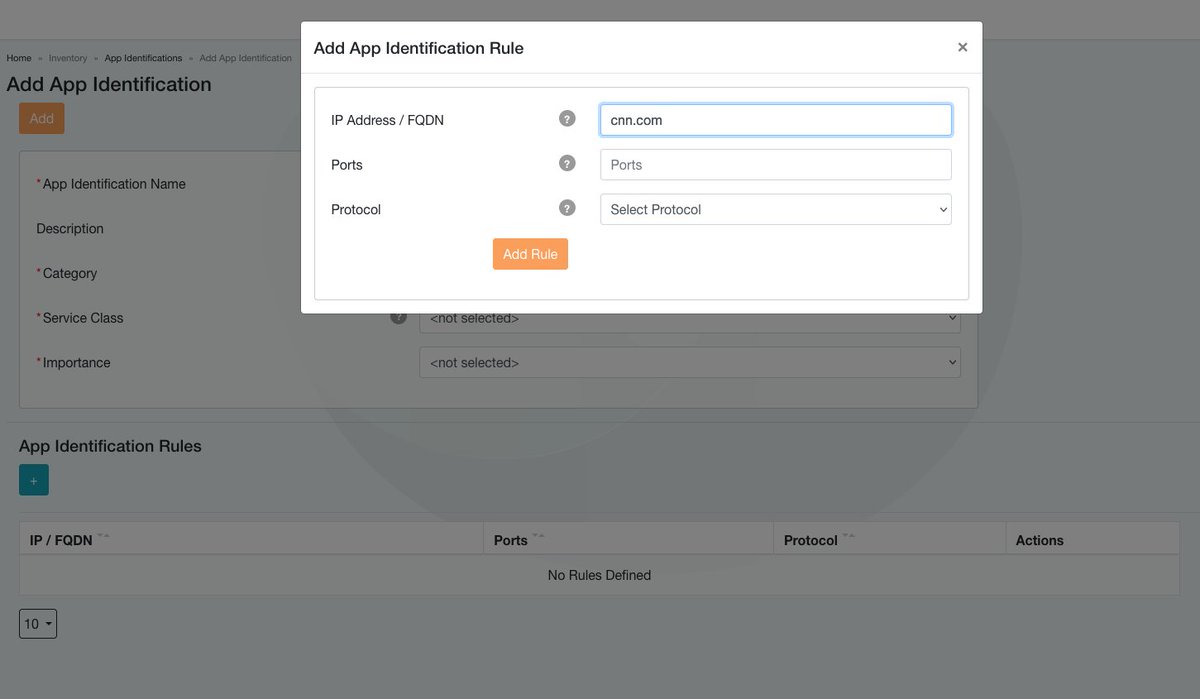Click the Importance label
This screenshot has height=699, width=1200.
[x=77, y=362]
